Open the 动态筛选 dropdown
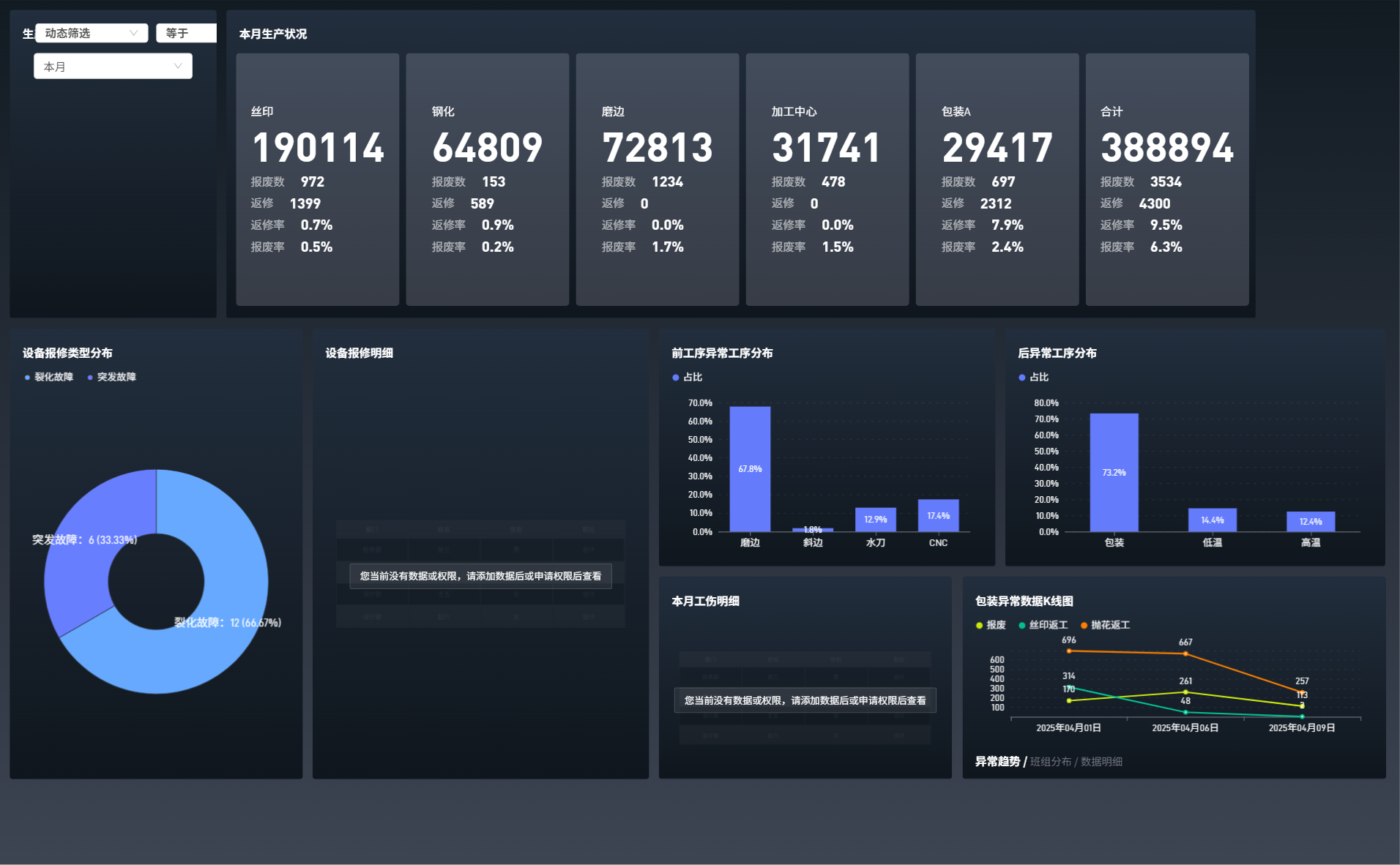Viewport: 1400px width, 865px height. tap(91, 33)
